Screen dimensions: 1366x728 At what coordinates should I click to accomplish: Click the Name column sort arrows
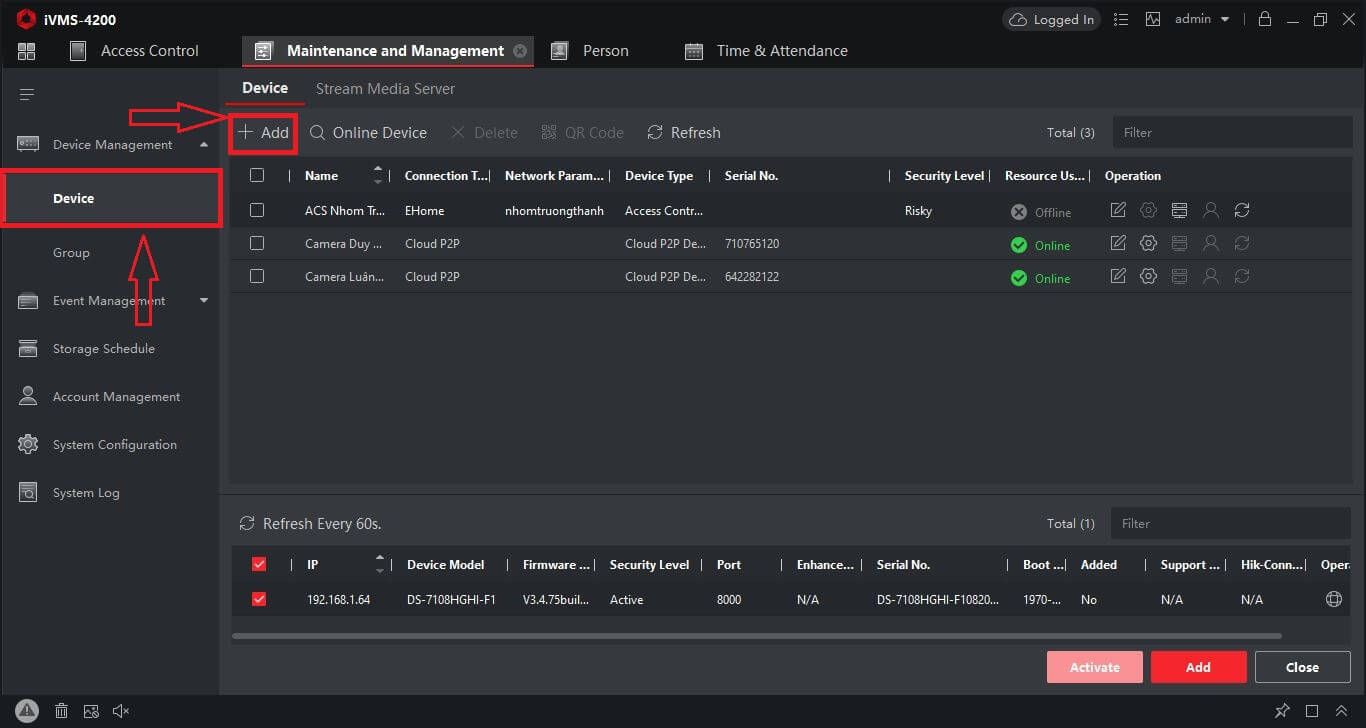[378, 175]
